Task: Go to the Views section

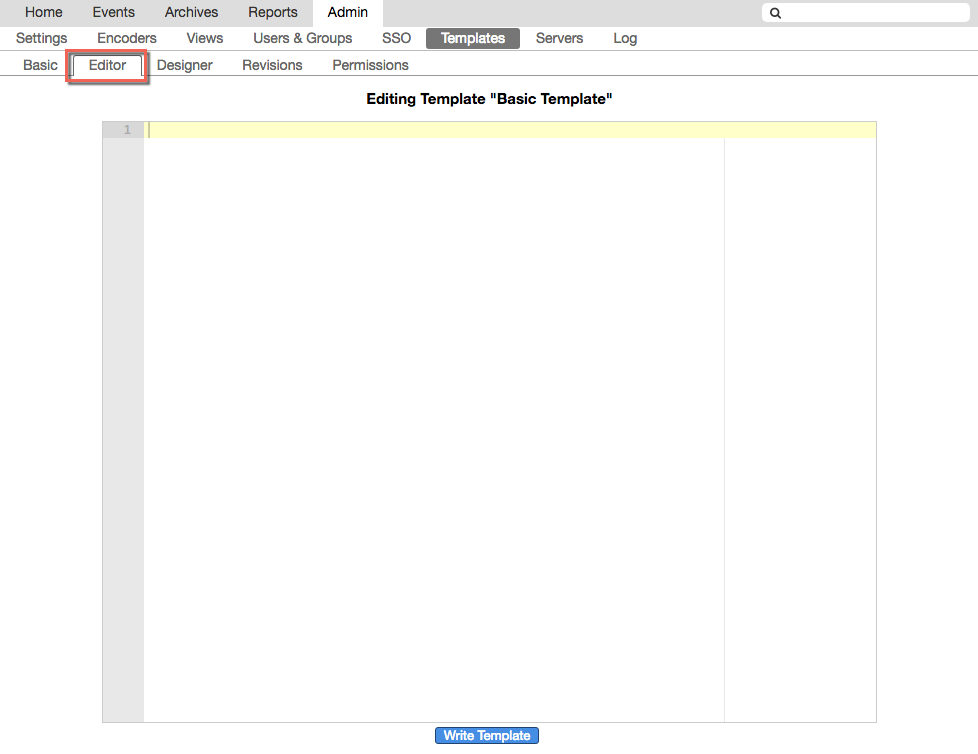Action: [x=205, y=39]
